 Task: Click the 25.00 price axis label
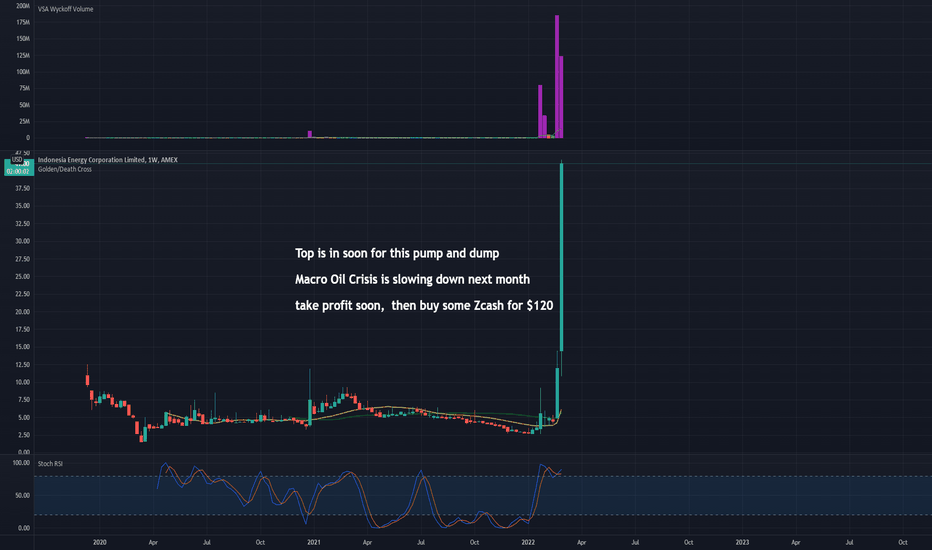(23, 276)
